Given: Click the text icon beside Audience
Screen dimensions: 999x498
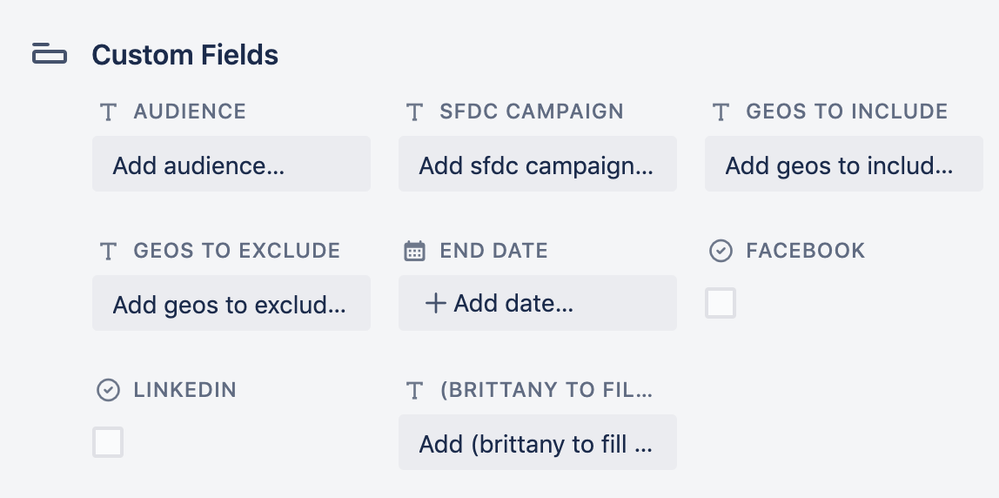Looking at the screenshot, I should coord(109,112).
